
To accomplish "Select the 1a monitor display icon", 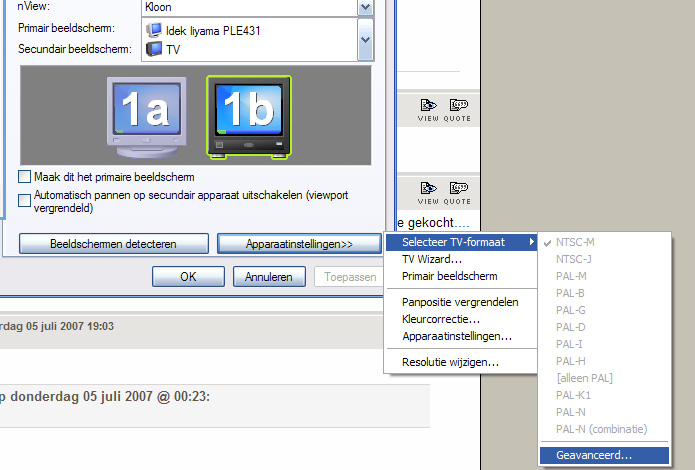I will click(x=146, y=117).
